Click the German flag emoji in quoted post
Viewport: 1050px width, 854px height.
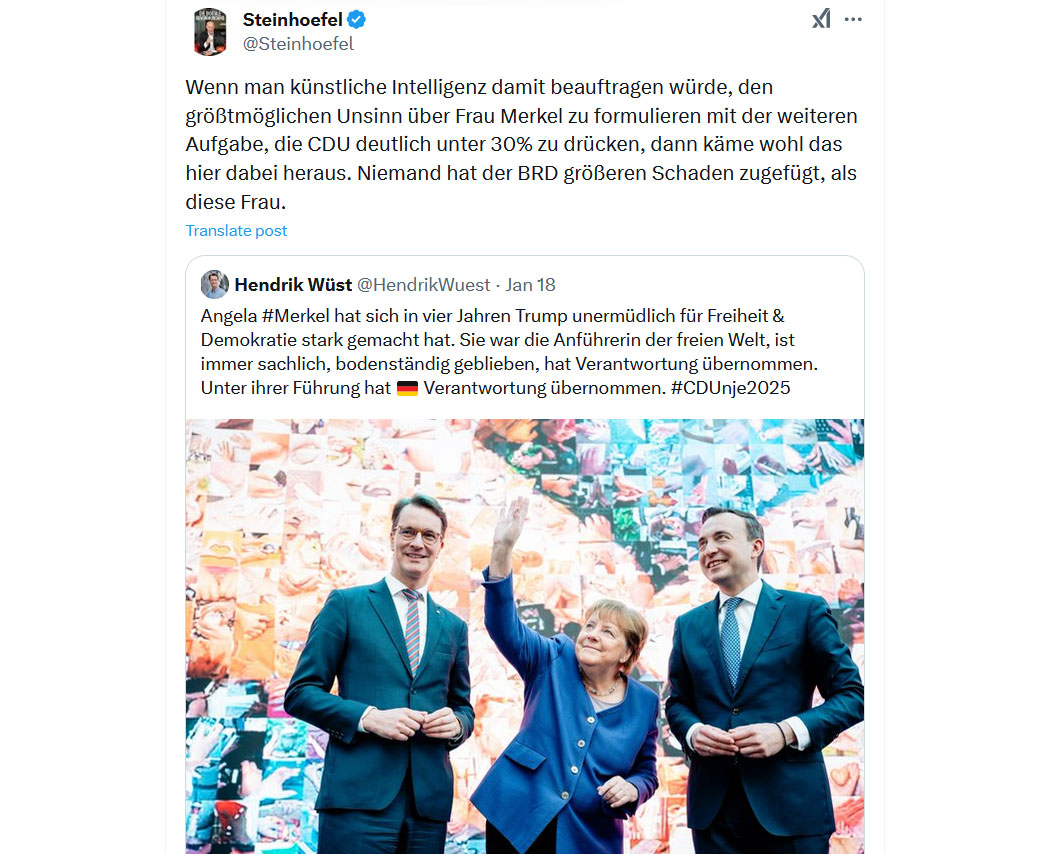click(407, 388)
